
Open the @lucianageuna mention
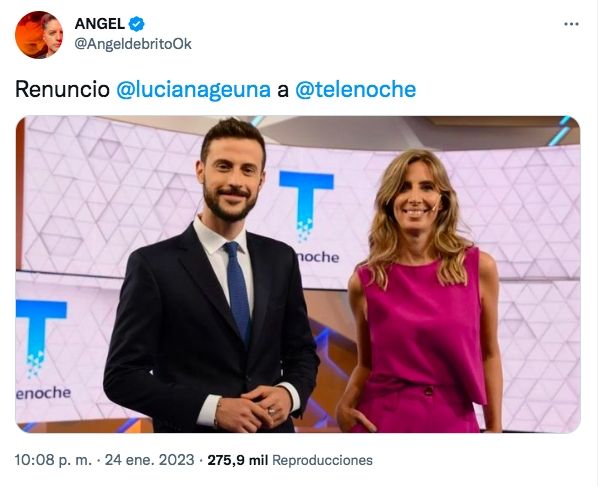point(193,90)
